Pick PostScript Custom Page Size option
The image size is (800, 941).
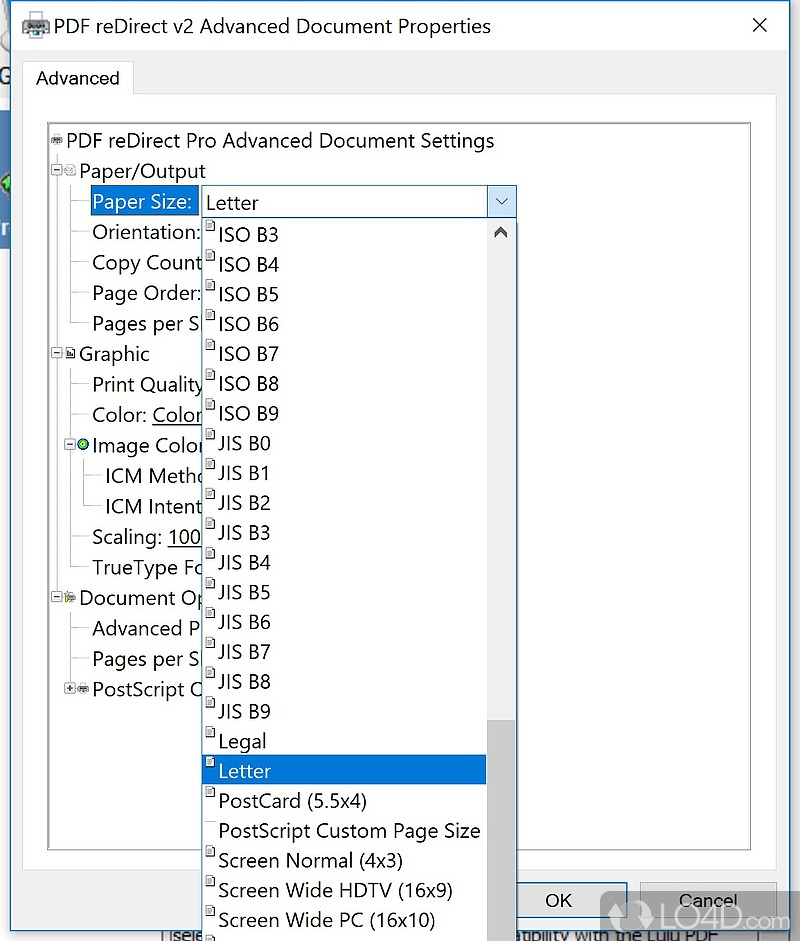[x=349, y=831]
